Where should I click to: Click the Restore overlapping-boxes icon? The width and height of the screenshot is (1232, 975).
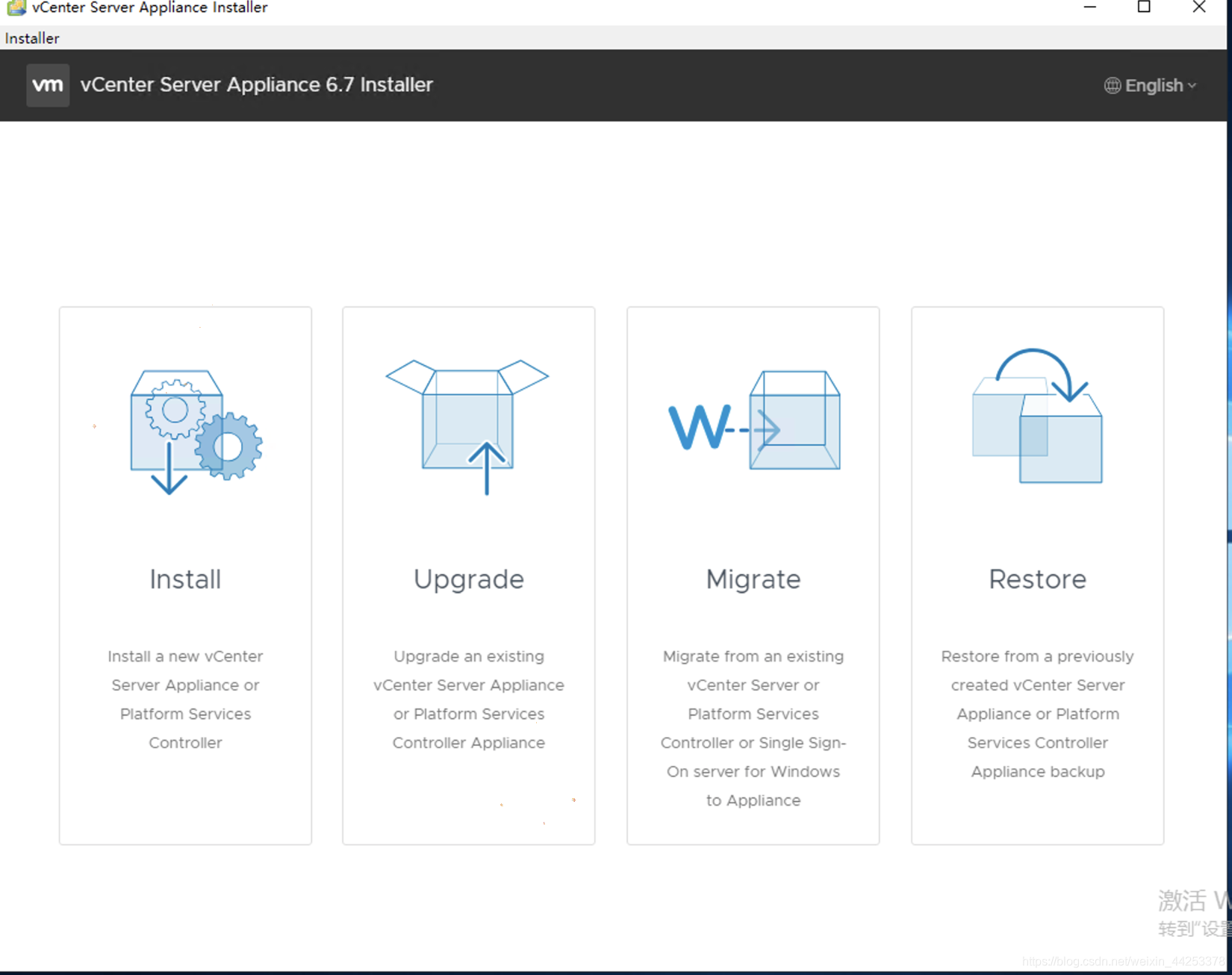tap(1037, 416)
